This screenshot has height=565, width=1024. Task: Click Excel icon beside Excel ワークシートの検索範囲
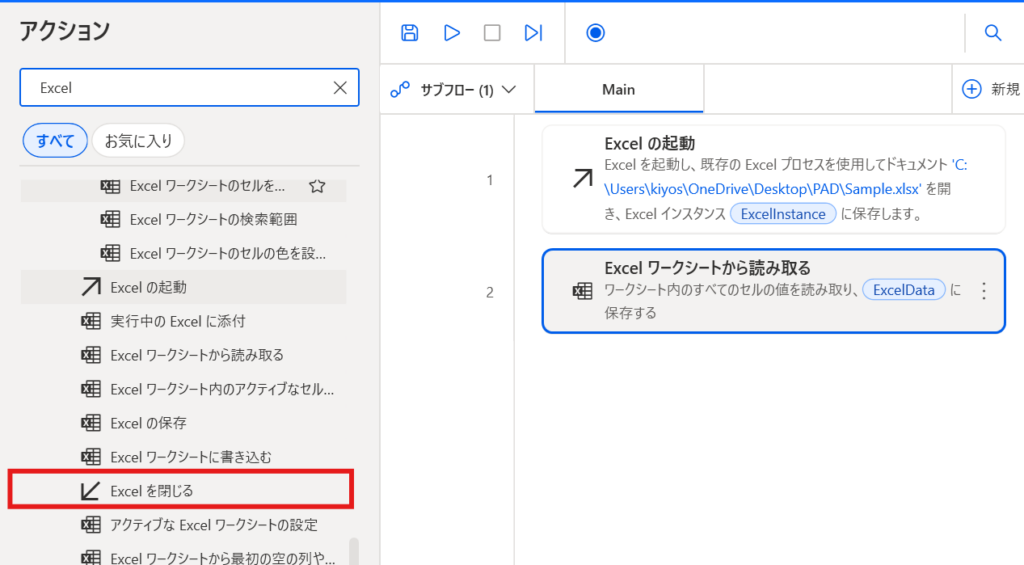tap(110, 219)
